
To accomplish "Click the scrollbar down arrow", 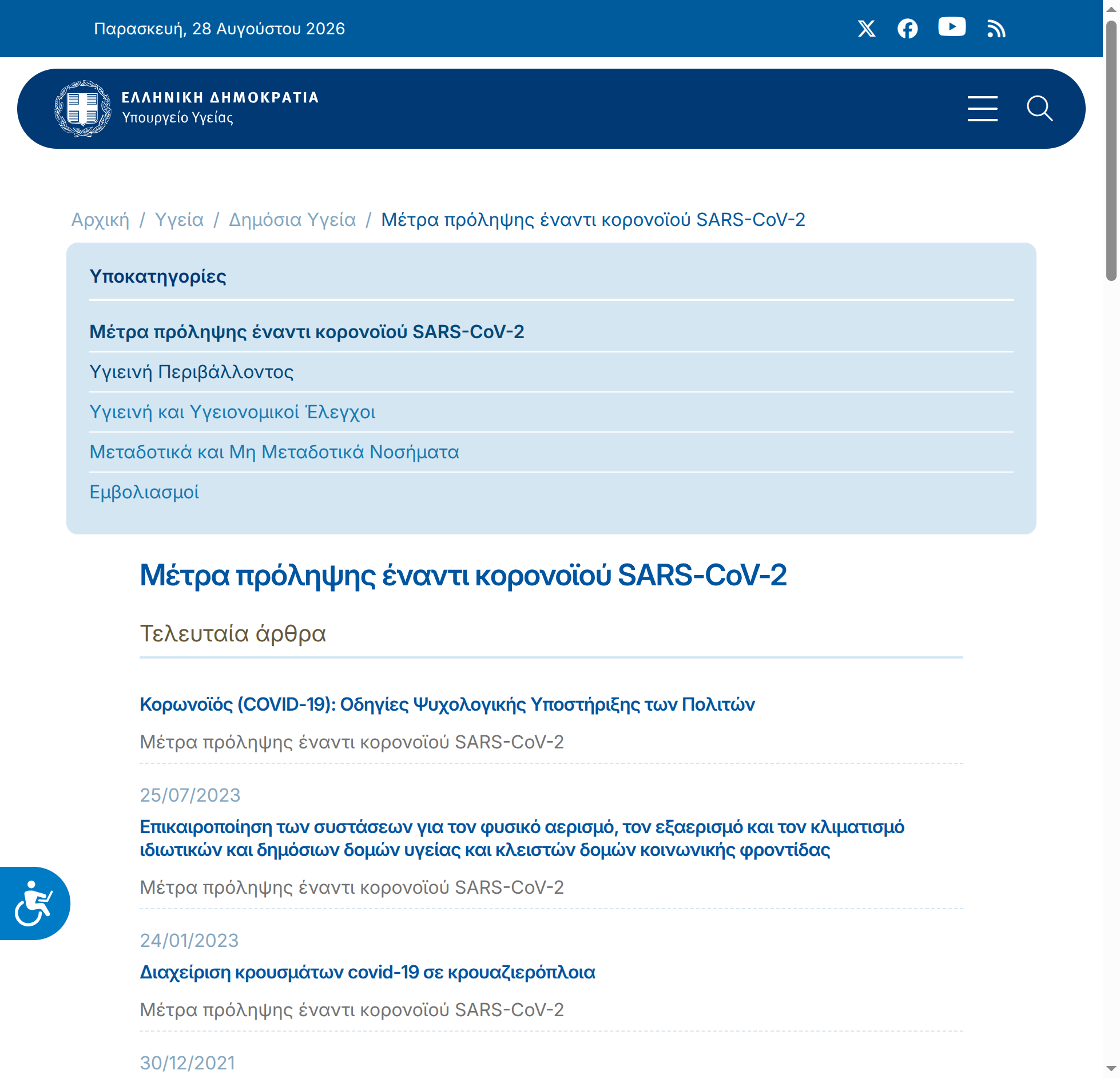I will (x=1111, y=1068).
